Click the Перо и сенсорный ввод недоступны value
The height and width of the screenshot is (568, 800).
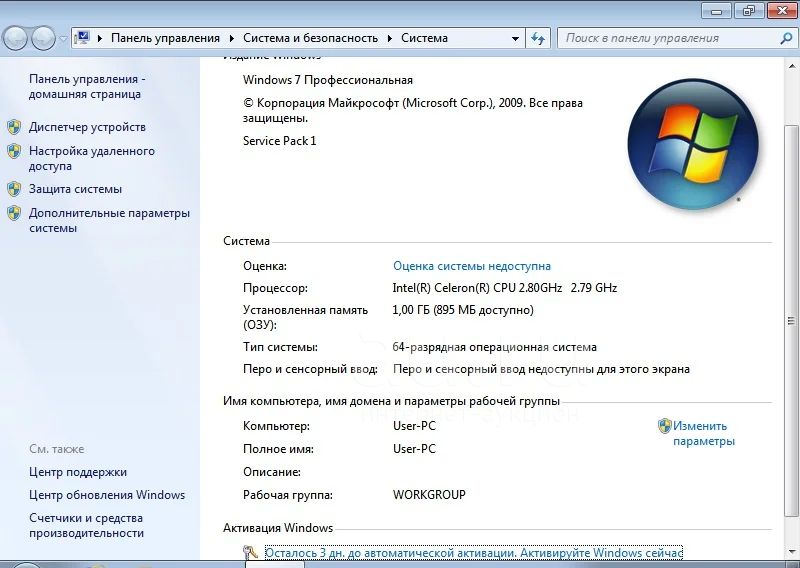[541, 369]
